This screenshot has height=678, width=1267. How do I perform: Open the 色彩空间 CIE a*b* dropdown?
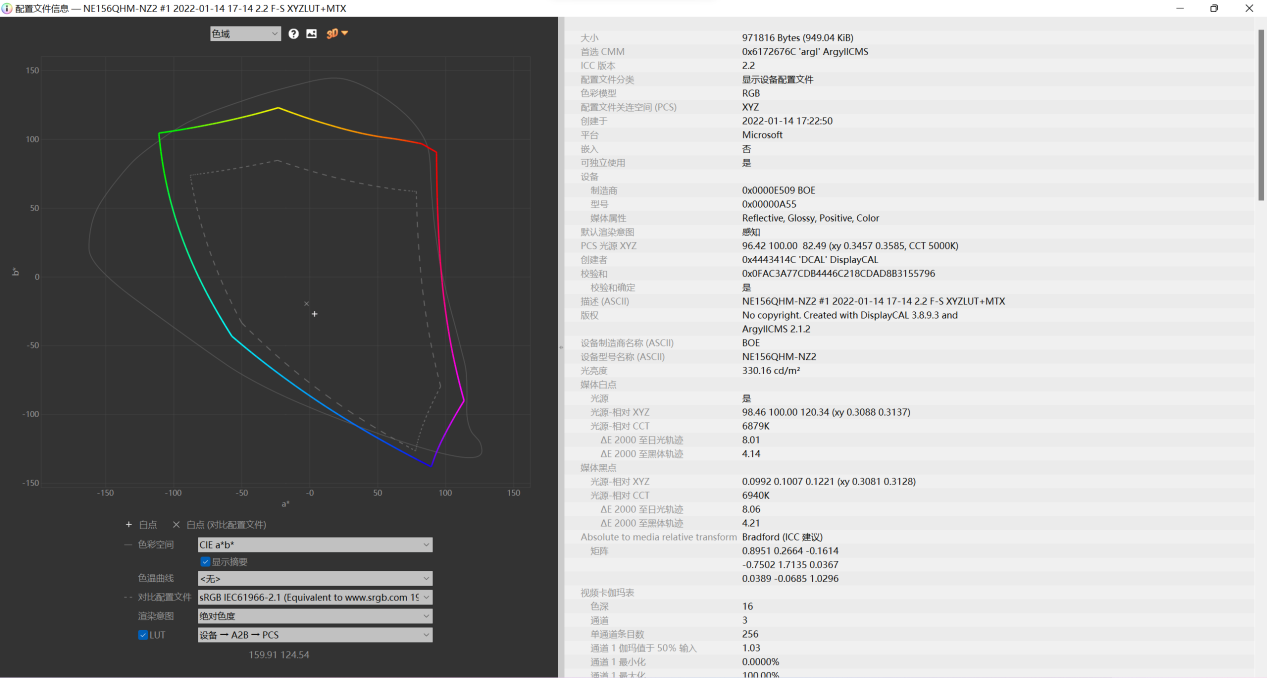point(314,545)
